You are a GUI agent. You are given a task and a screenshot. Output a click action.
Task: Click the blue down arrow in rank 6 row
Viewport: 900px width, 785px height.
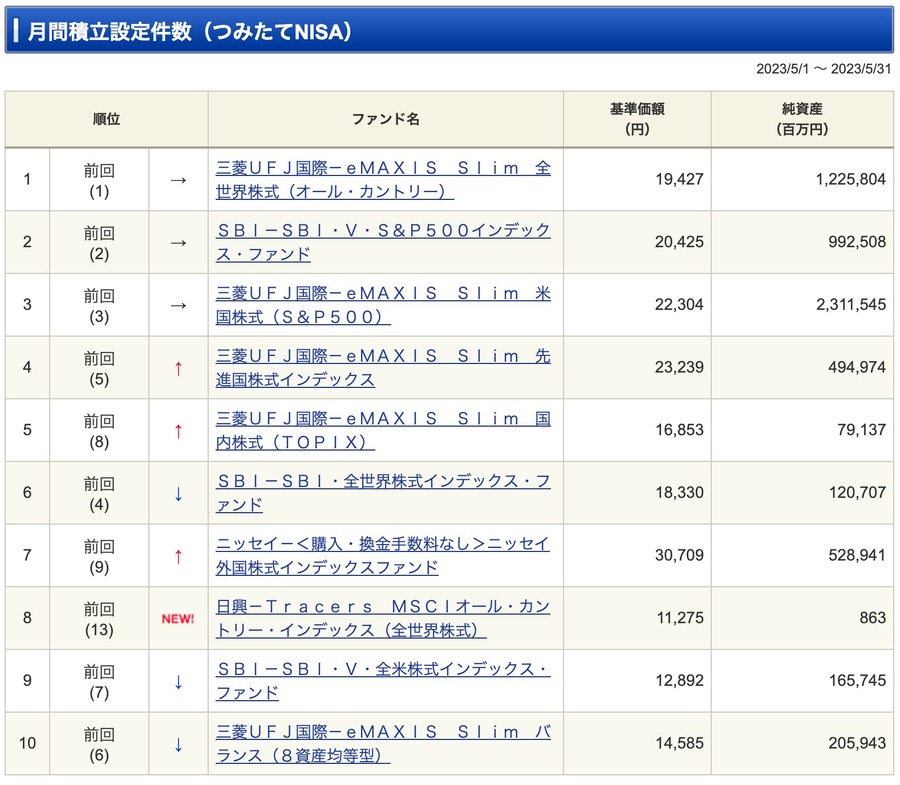tap(178, 493)
